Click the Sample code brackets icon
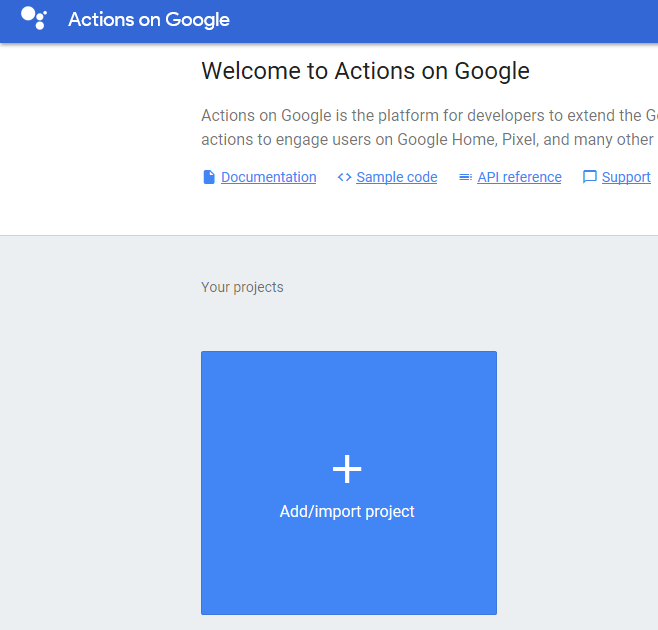Viewport: 658px width, 630px height. click(345, 177)
